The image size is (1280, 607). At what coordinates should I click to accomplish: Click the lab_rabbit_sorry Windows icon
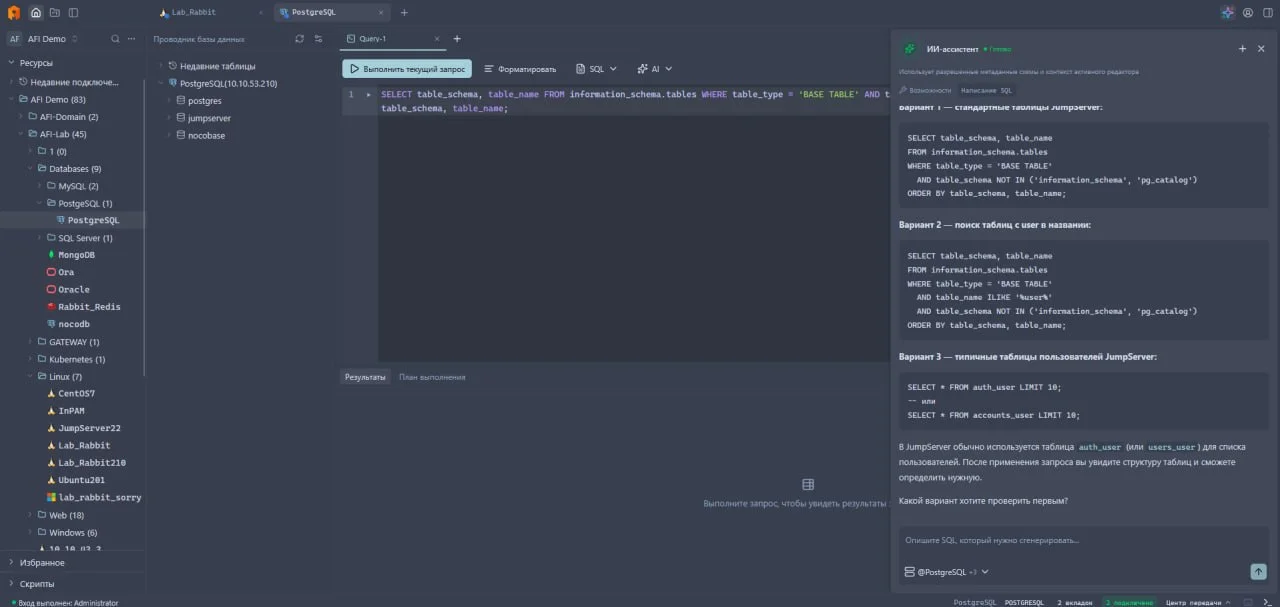coord(51,497)
